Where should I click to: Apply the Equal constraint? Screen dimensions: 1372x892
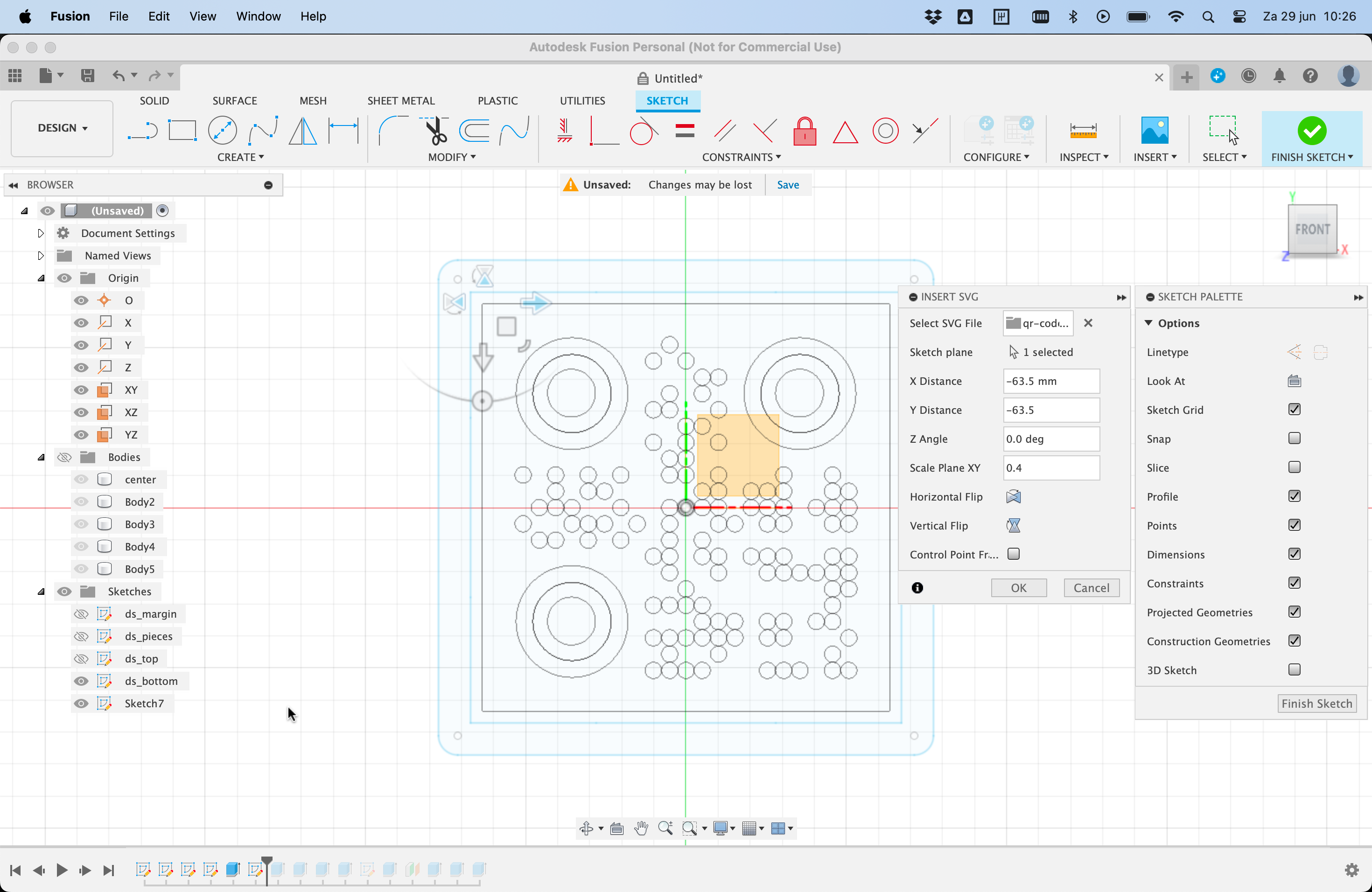coord(684,131)
